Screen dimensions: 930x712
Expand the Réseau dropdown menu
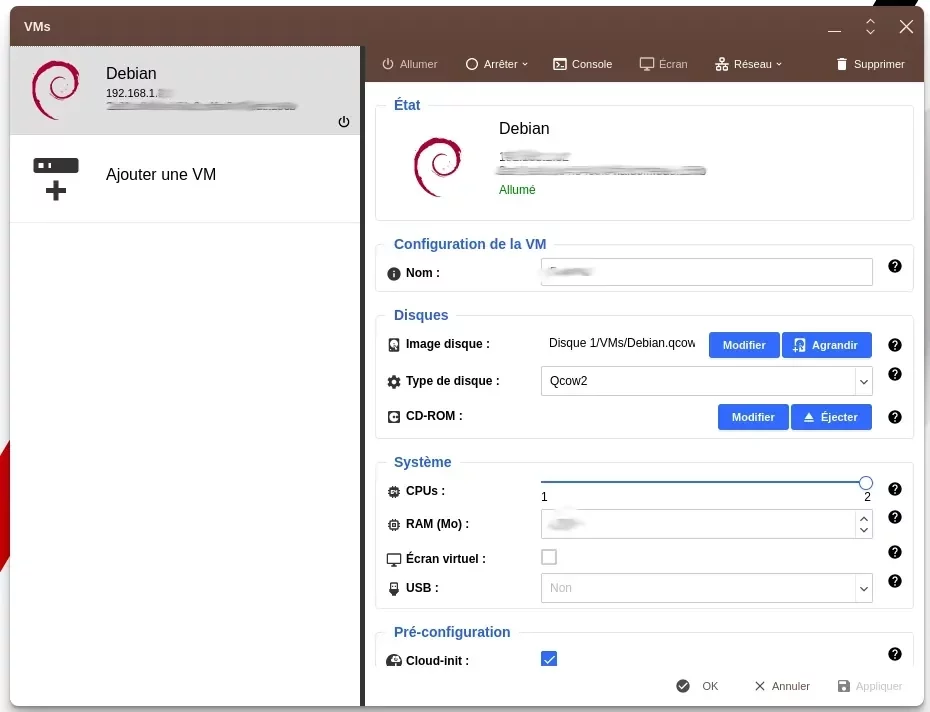[749, 64]
